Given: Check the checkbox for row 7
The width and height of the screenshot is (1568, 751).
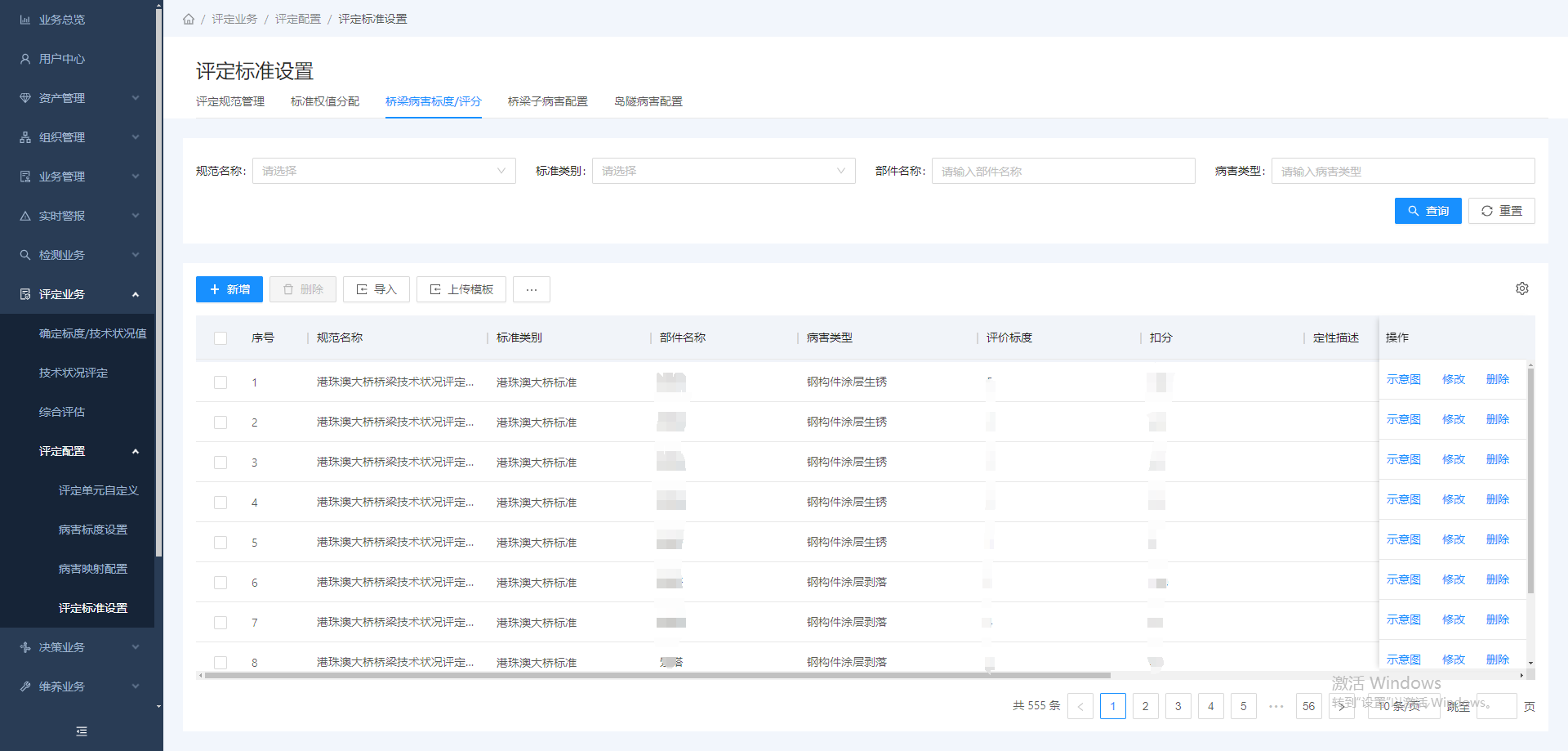Looking at the screenshot, I should point(220,623).
